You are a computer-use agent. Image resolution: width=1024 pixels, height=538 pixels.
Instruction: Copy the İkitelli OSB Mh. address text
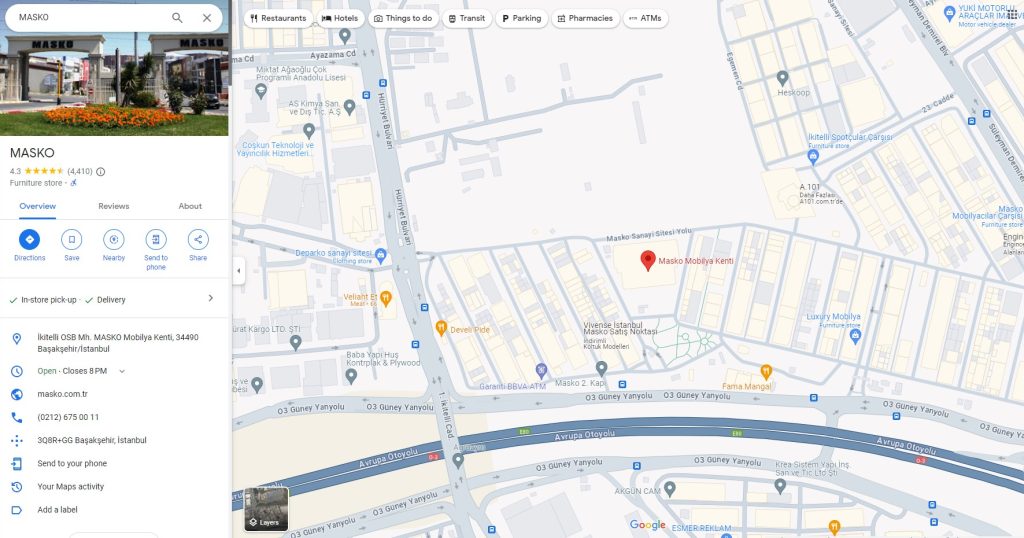coord(118,343)
